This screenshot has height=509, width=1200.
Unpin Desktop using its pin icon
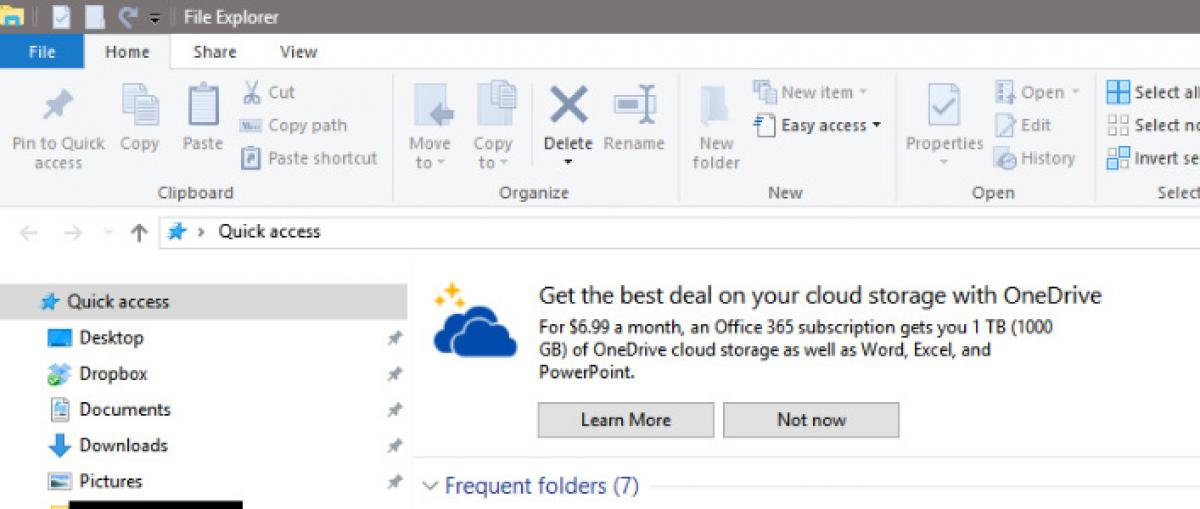pyautogui.click(x=395, y=338)
